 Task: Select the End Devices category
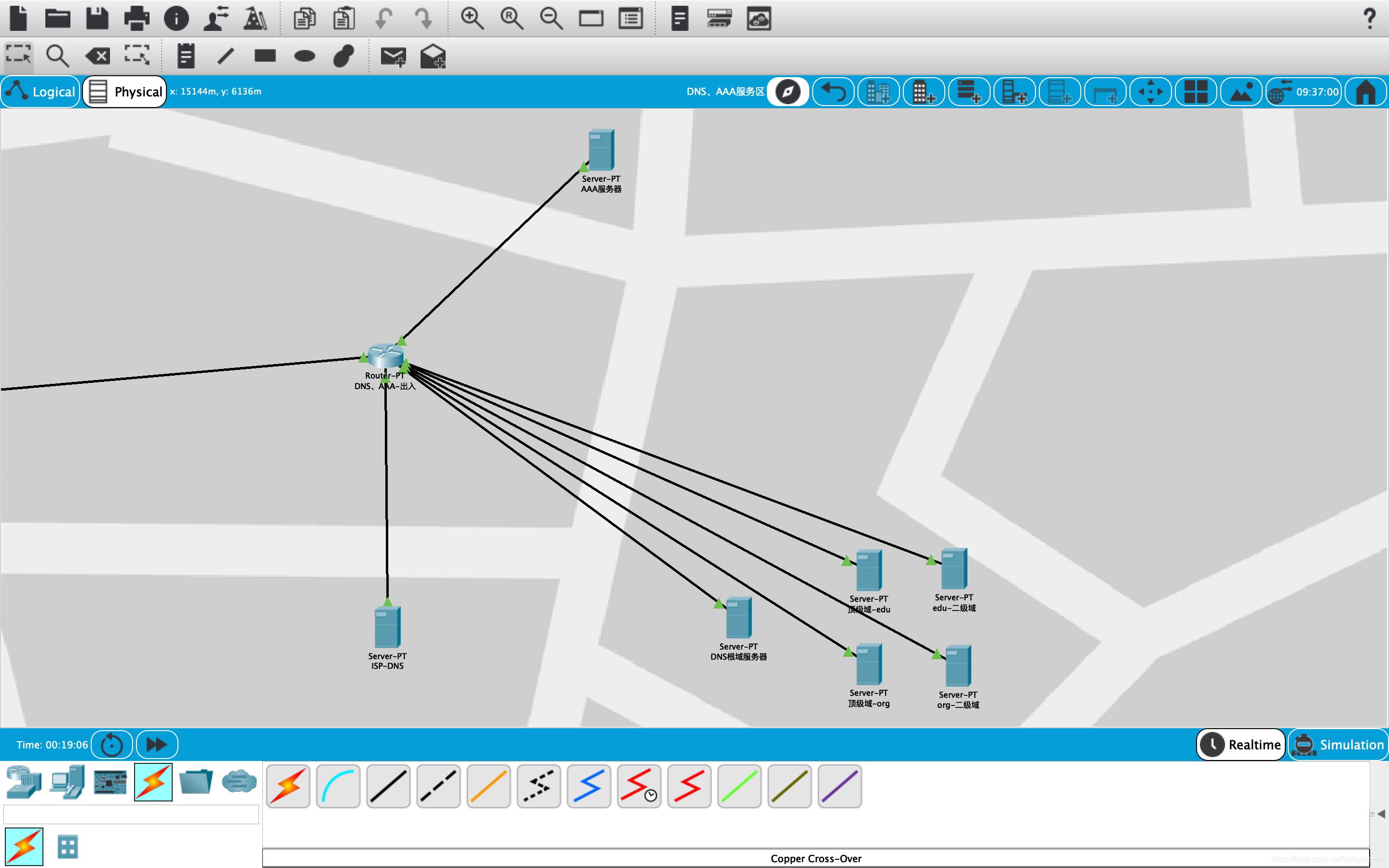pos(67,782)
